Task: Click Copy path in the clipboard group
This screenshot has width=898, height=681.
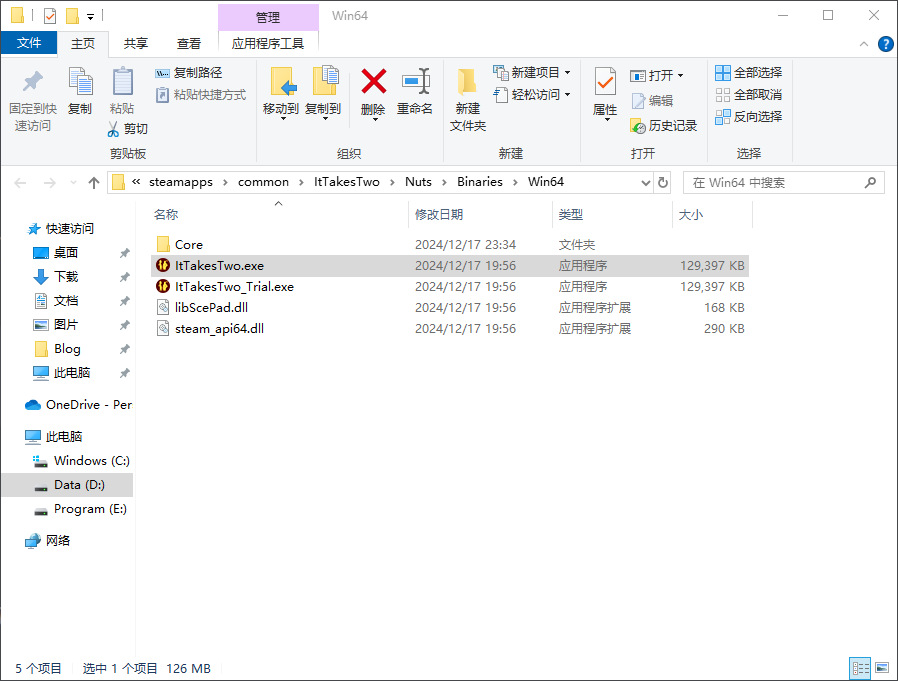Action: (x=188, y=73)
